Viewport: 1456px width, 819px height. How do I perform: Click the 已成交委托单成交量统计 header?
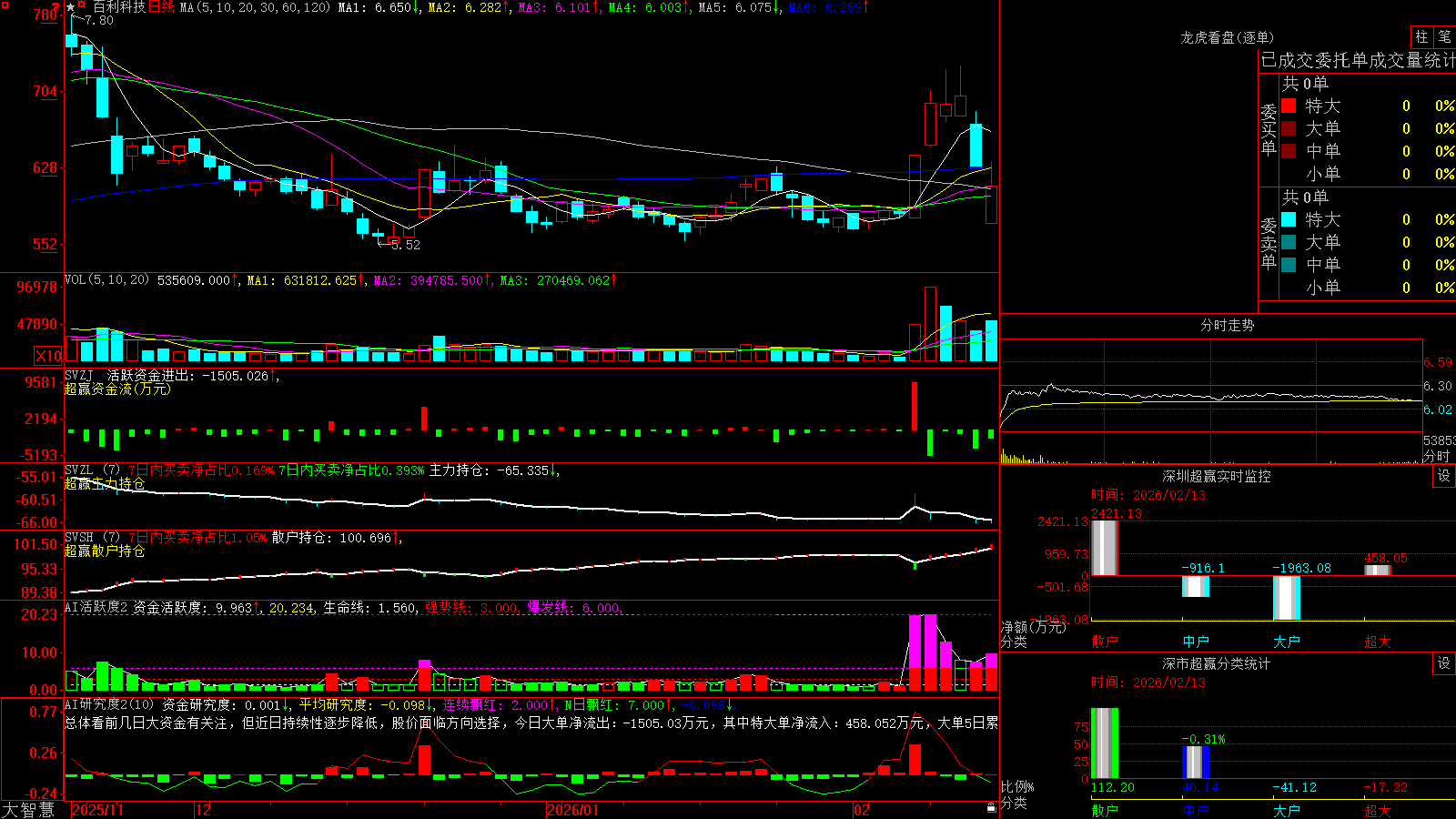[1358, 60]
